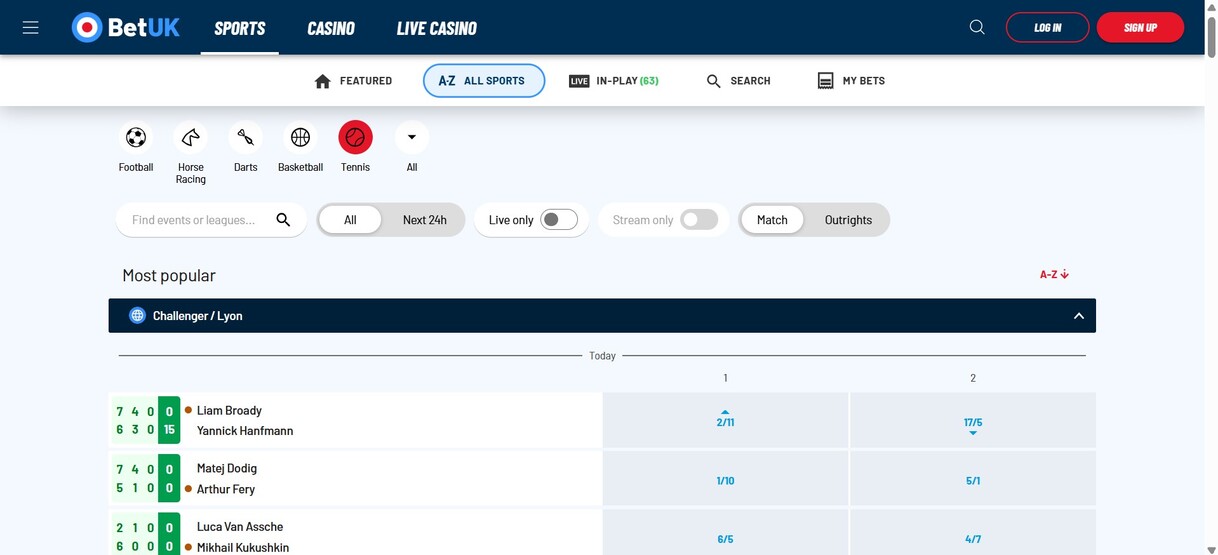Image resolution: width=1218 pixels, height=555 pixels.
Task: Select the Football sport icon
Action: tap(136, 138)
